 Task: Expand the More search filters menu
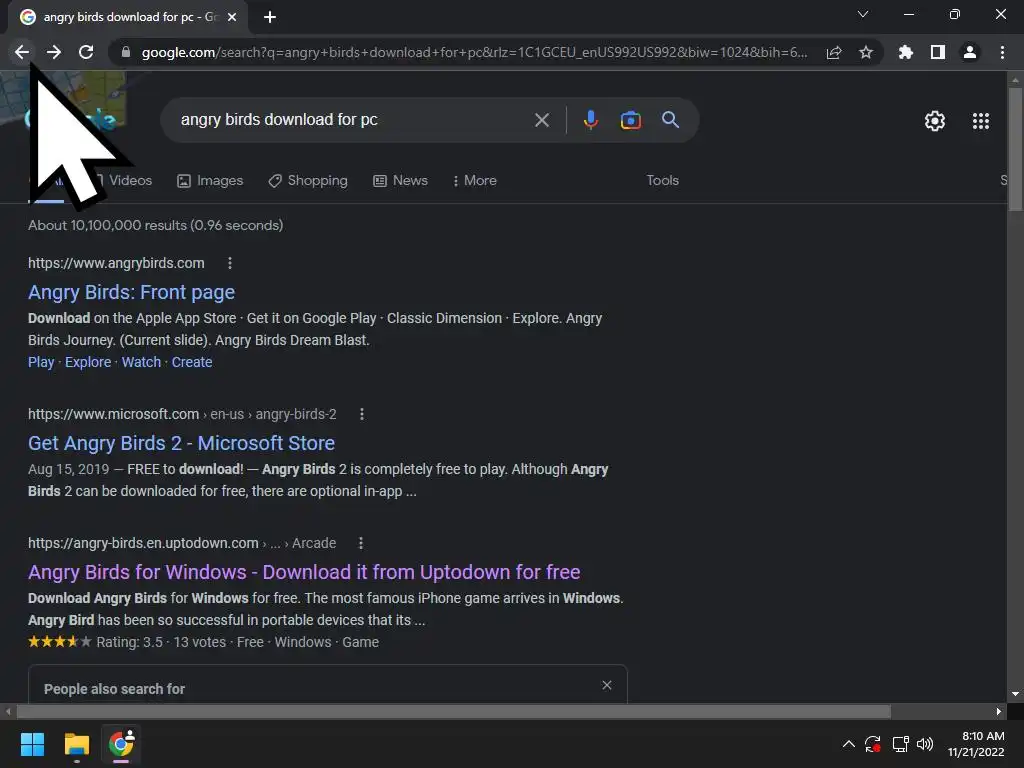pos(475,180)
